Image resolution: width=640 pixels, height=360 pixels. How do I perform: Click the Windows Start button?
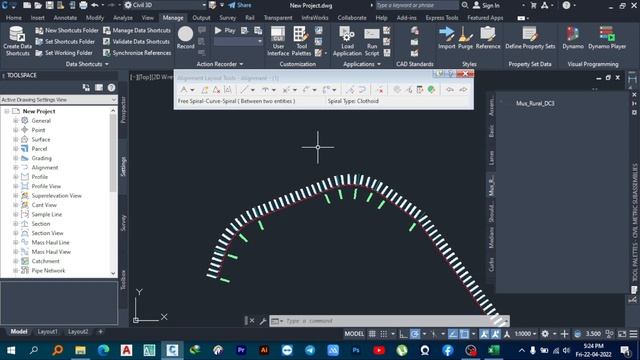pyautogui.click(x=11, y=350)
